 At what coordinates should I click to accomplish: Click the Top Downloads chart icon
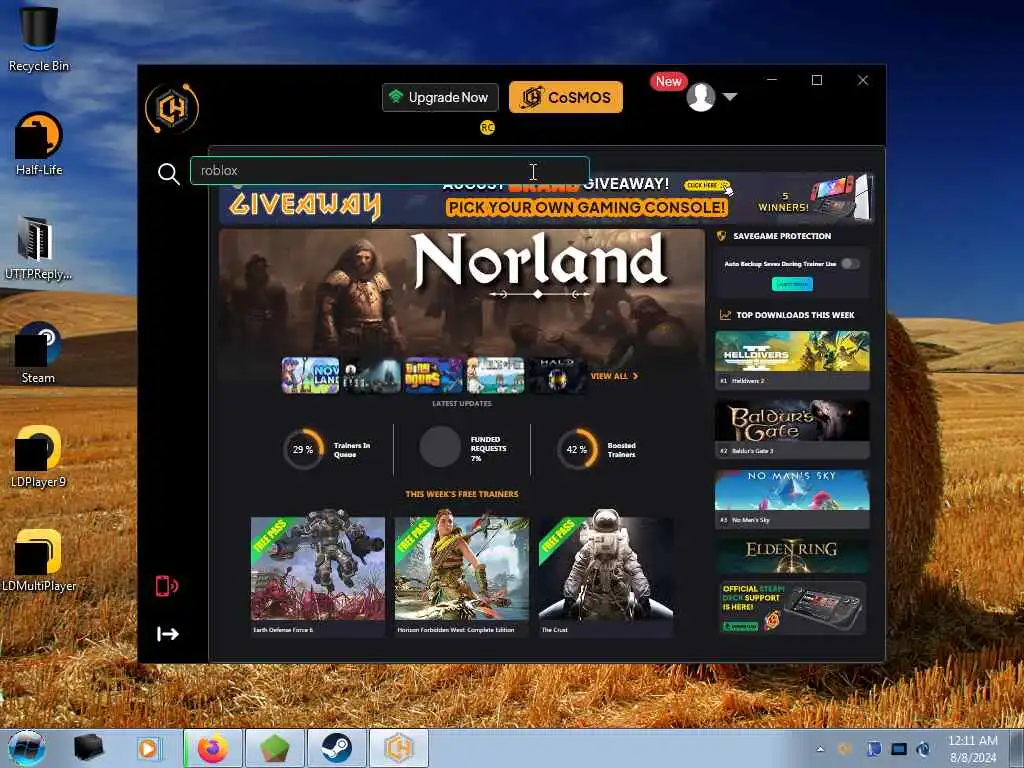(725, 315)
